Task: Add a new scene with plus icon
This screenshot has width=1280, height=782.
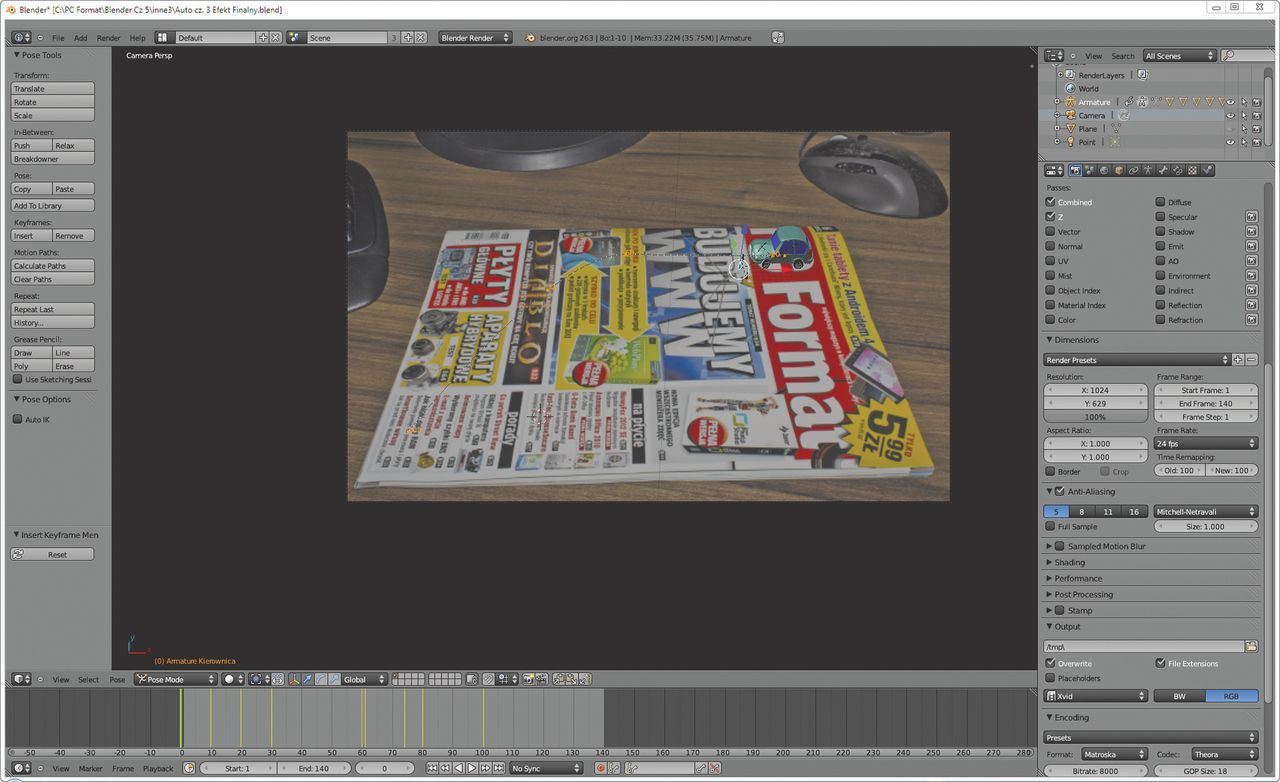Action: pyautogui.click(x=407, y=38)
